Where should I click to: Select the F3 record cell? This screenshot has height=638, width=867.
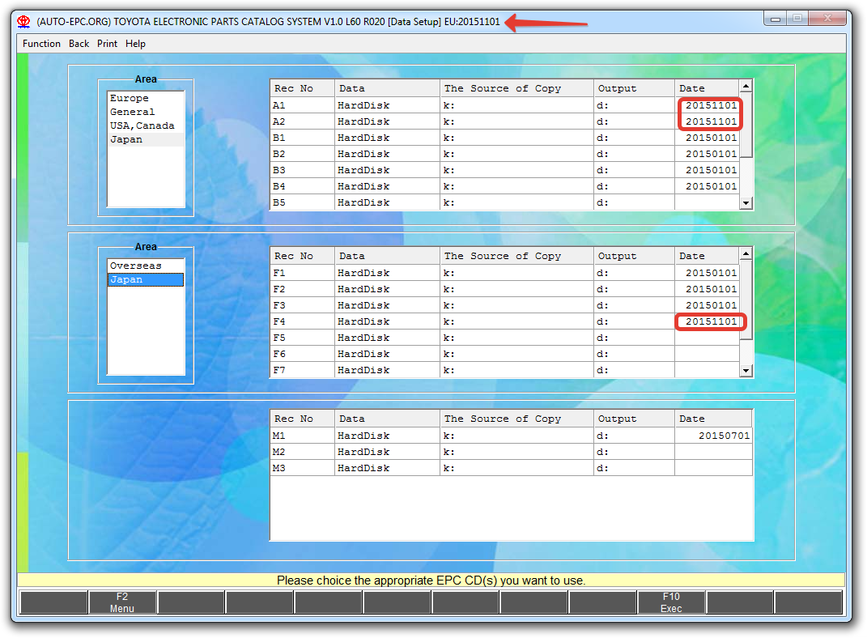click(302, 305)
